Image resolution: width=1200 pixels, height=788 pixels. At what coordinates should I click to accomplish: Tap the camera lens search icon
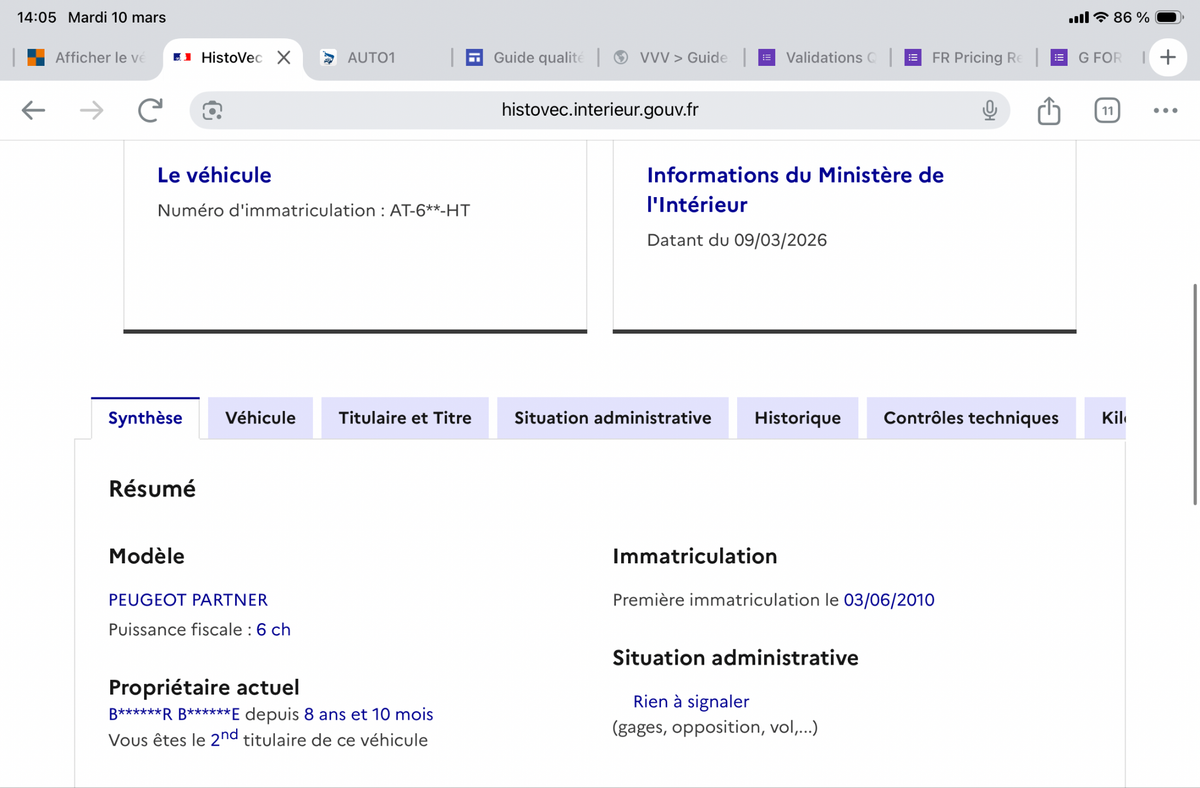(212, 111)
